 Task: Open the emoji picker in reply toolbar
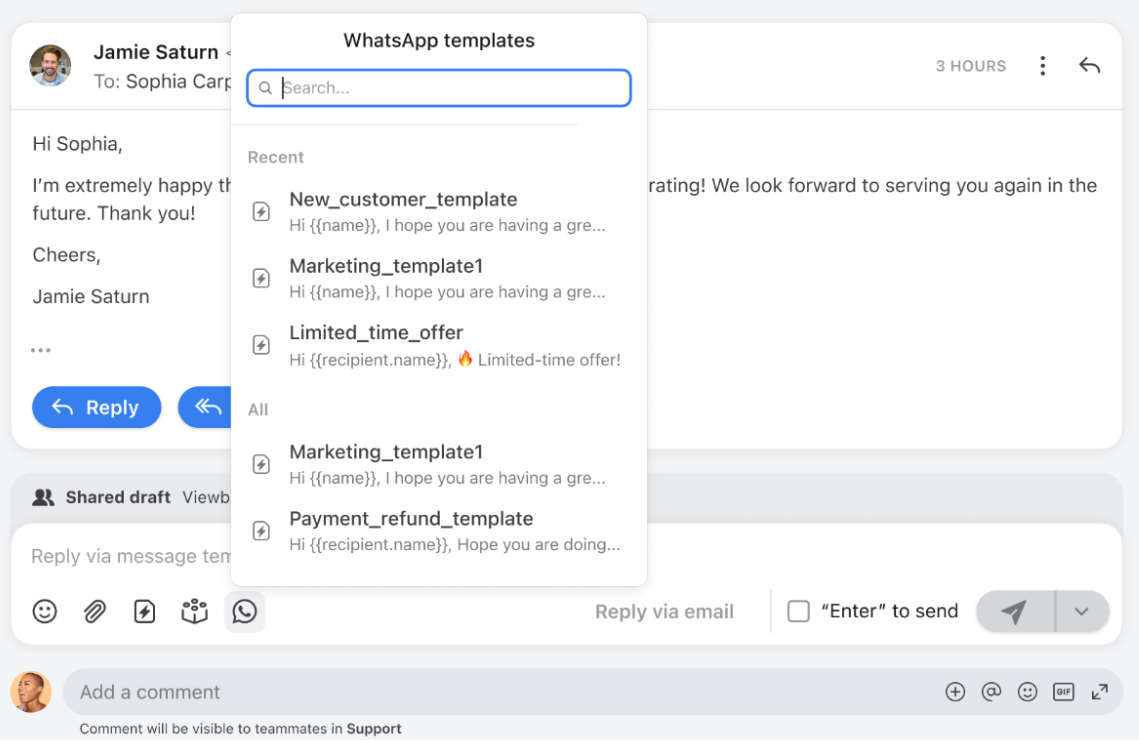(x=44, y=612)
